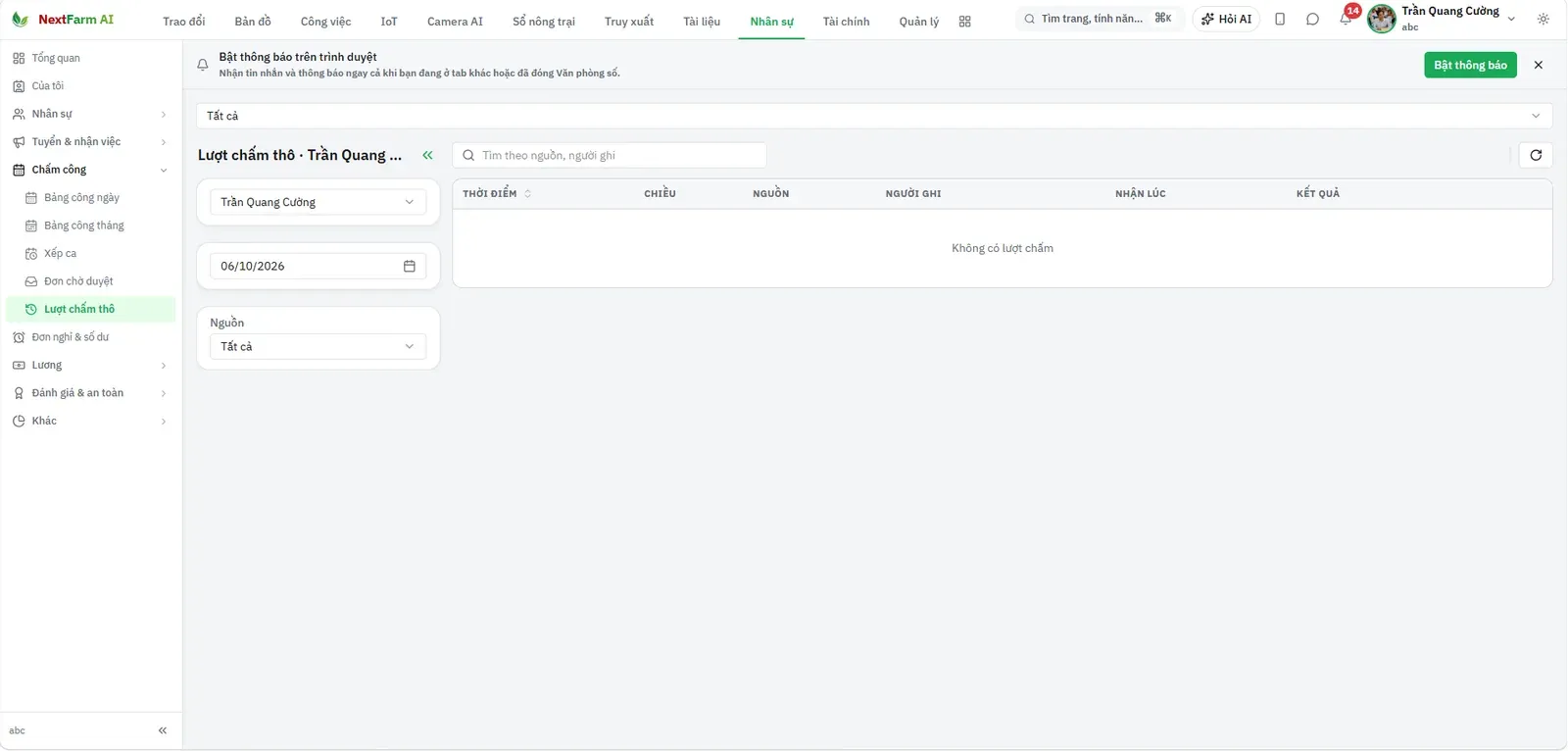Switch to Tài chính tab
This screenshot has width=1568, height=751.
point(847,22)
